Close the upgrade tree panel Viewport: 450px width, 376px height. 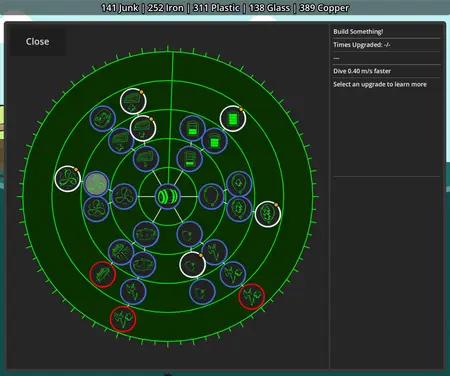(37, 42)
